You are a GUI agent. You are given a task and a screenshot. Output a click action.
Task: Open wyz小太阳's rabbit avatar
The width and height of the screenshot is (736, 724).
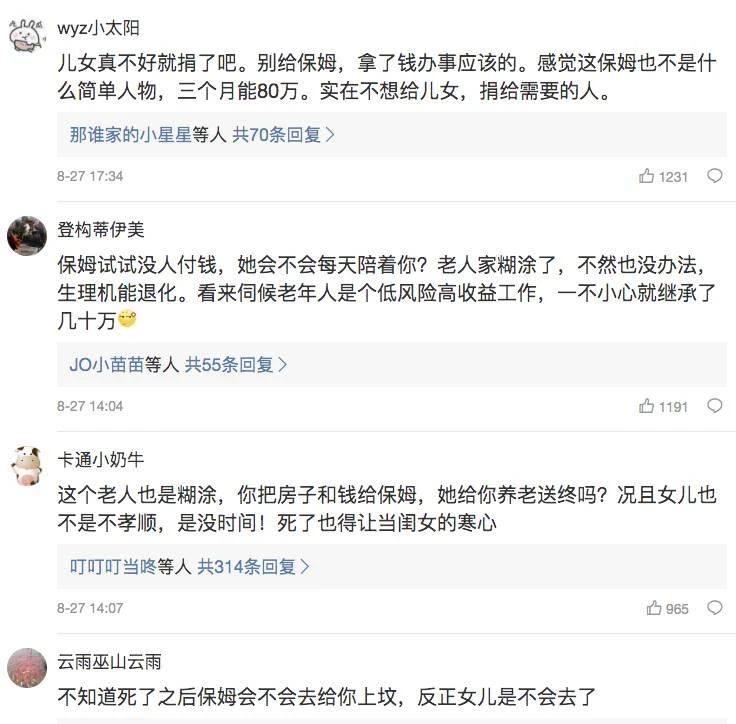point(27,35)
